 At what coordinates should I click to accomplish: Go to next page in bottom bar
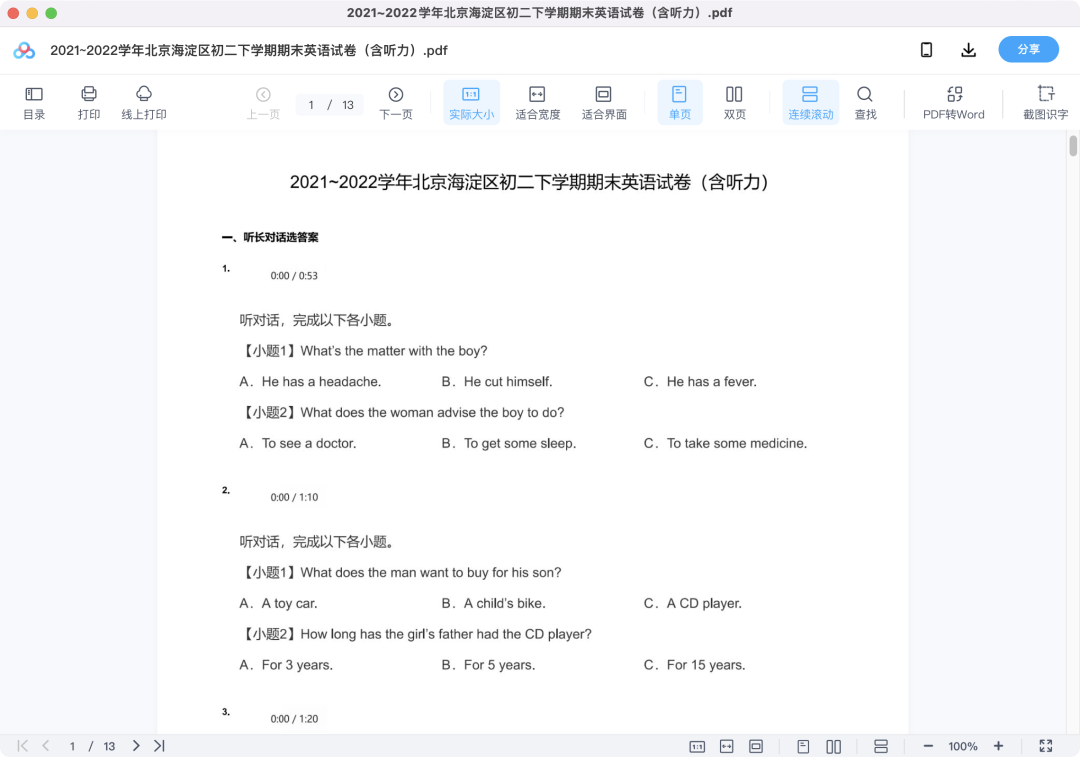pos(136,746)
